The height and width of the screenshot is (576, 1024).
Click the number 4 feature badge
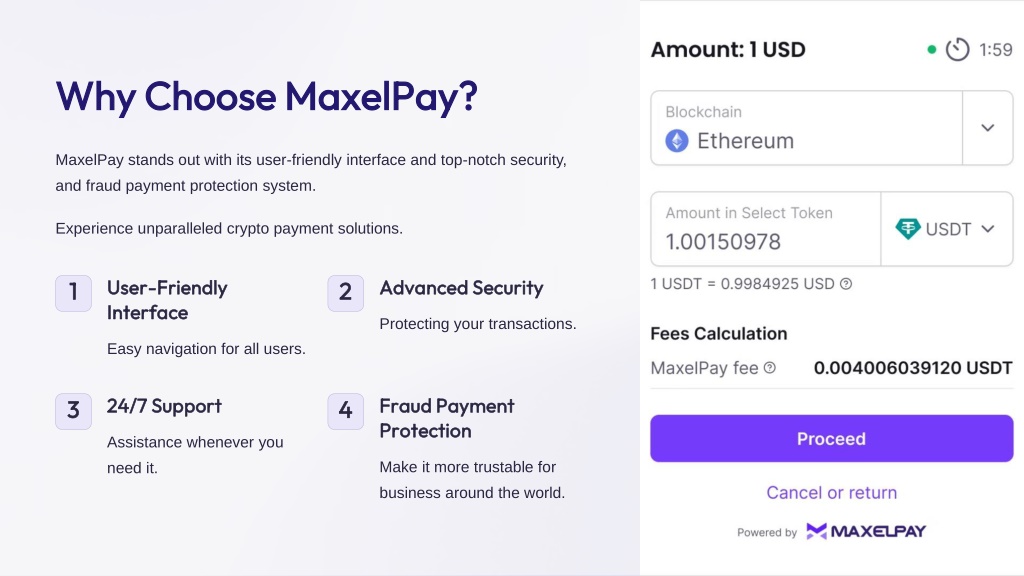(x=345, y=411)
